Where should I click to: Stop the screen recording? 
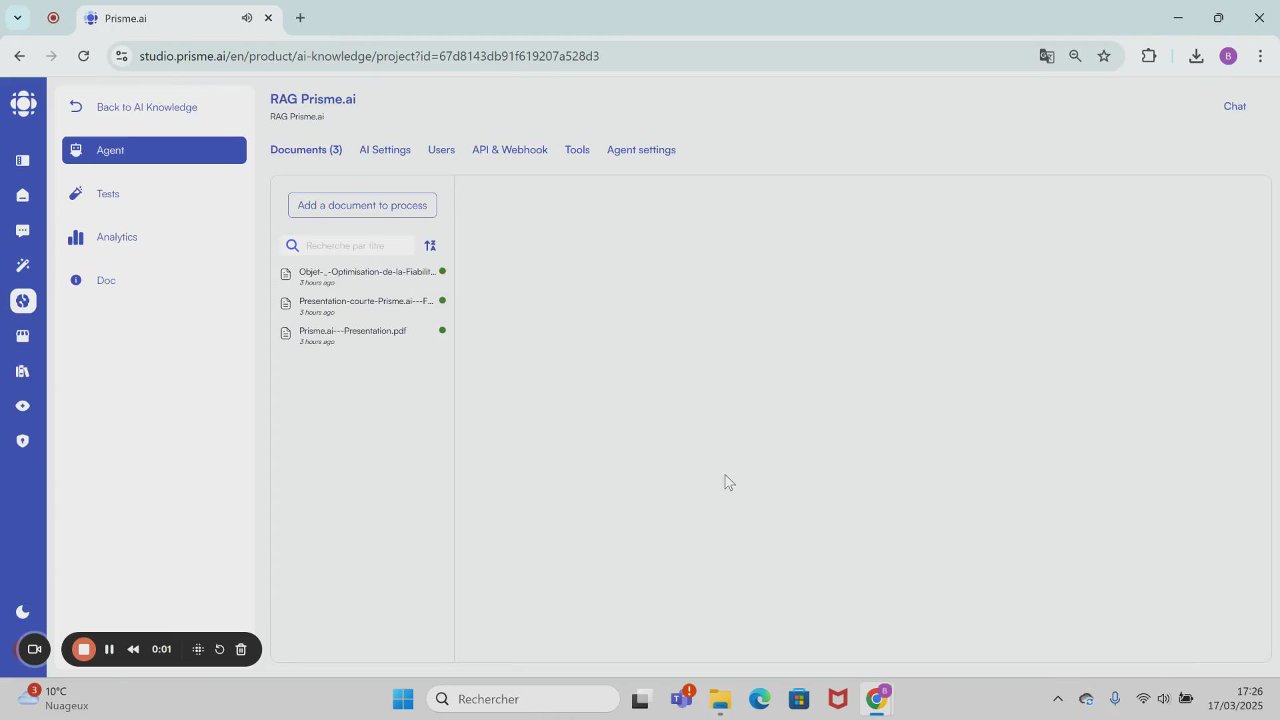[x=84, y=649]
